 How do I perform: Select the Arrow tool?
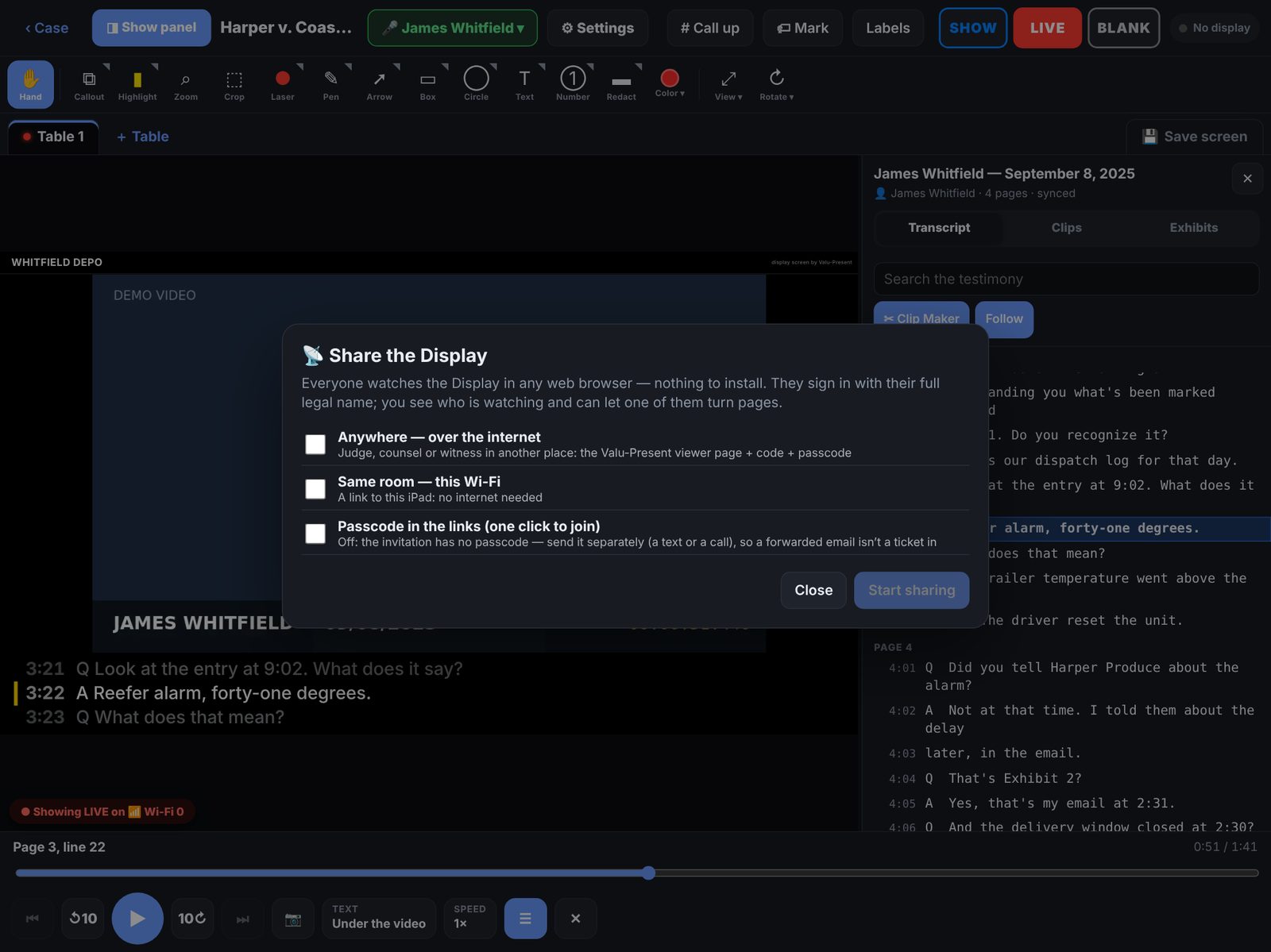[x=380, y=84]
